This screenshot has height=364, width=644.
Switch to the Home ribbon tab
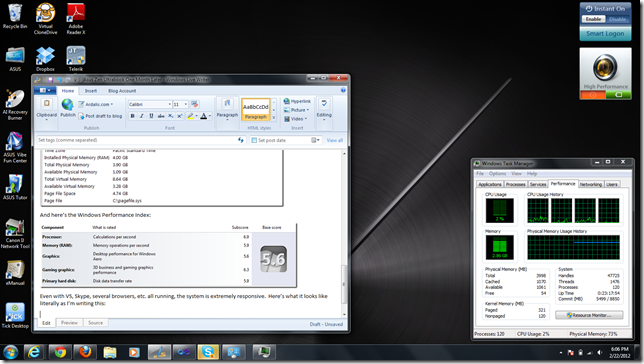point(68,91)
